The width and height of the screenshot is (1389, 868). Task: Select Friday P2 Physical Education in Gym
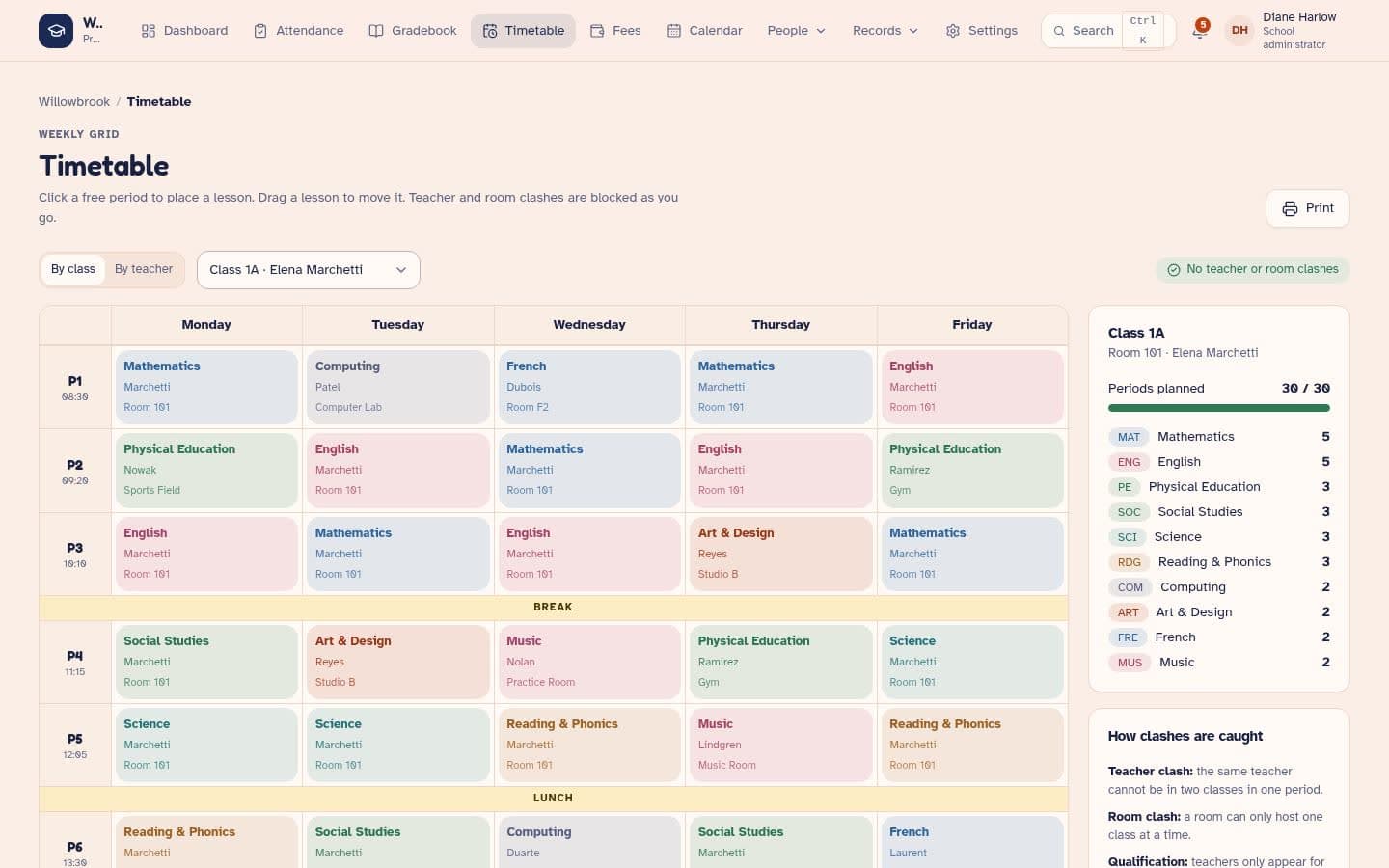pos(972,470)
